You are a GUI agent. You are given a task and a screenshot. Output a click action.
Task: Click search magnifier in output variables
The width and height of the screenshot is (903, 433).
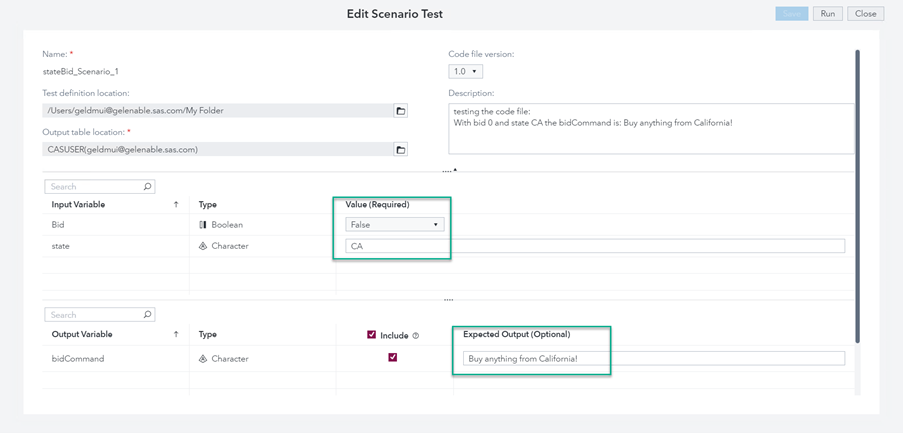(x=148, y=315)
